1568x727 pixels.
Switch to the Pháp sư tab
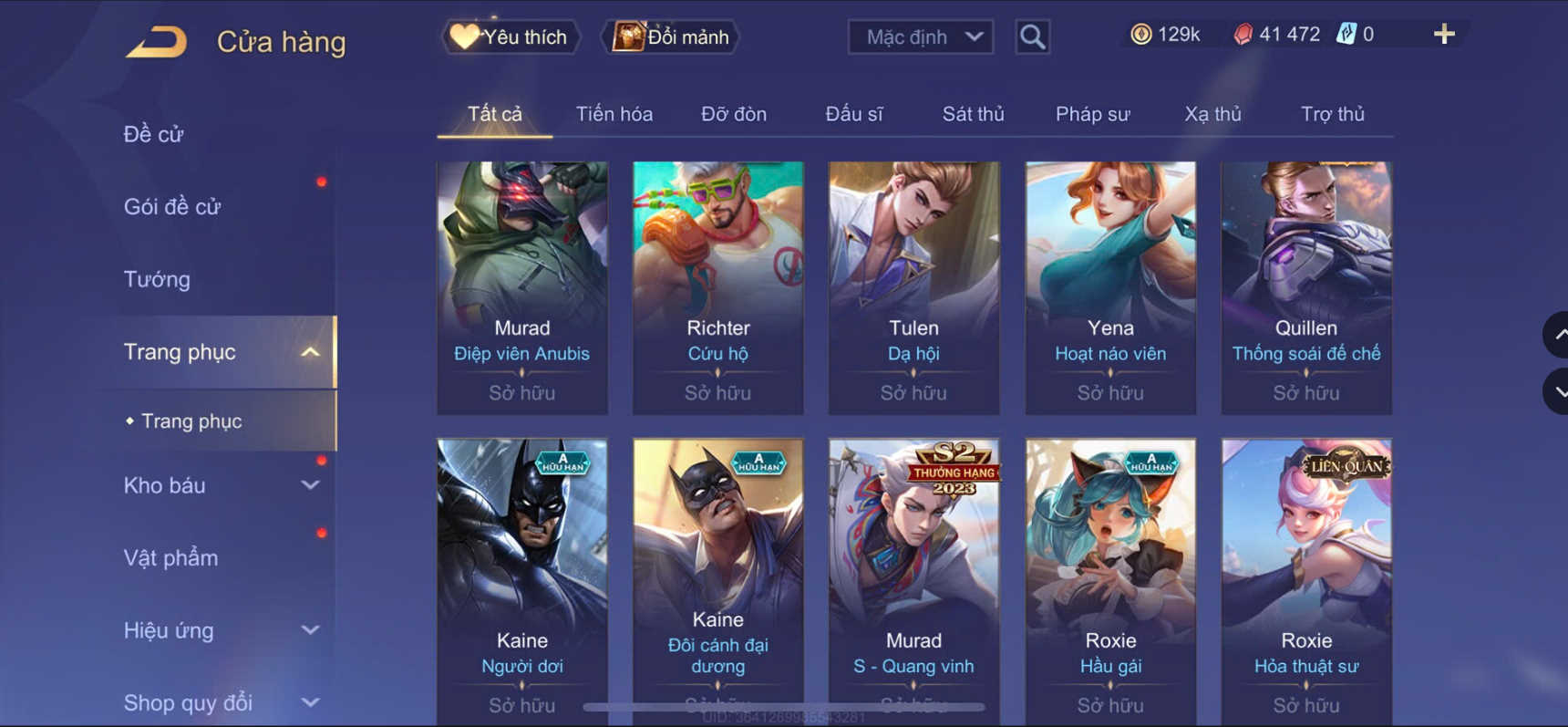[1092, 114]
